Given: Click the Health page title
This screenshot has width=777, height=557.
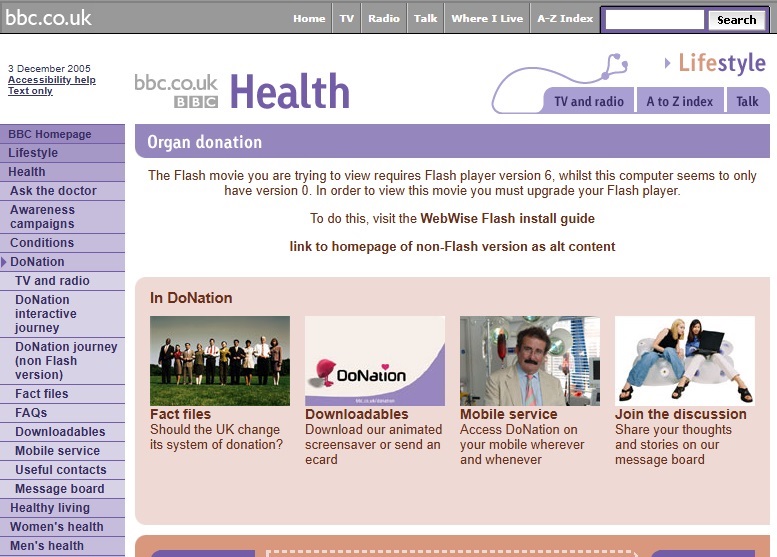Looking at the screenshot, I should pos(290,91).
